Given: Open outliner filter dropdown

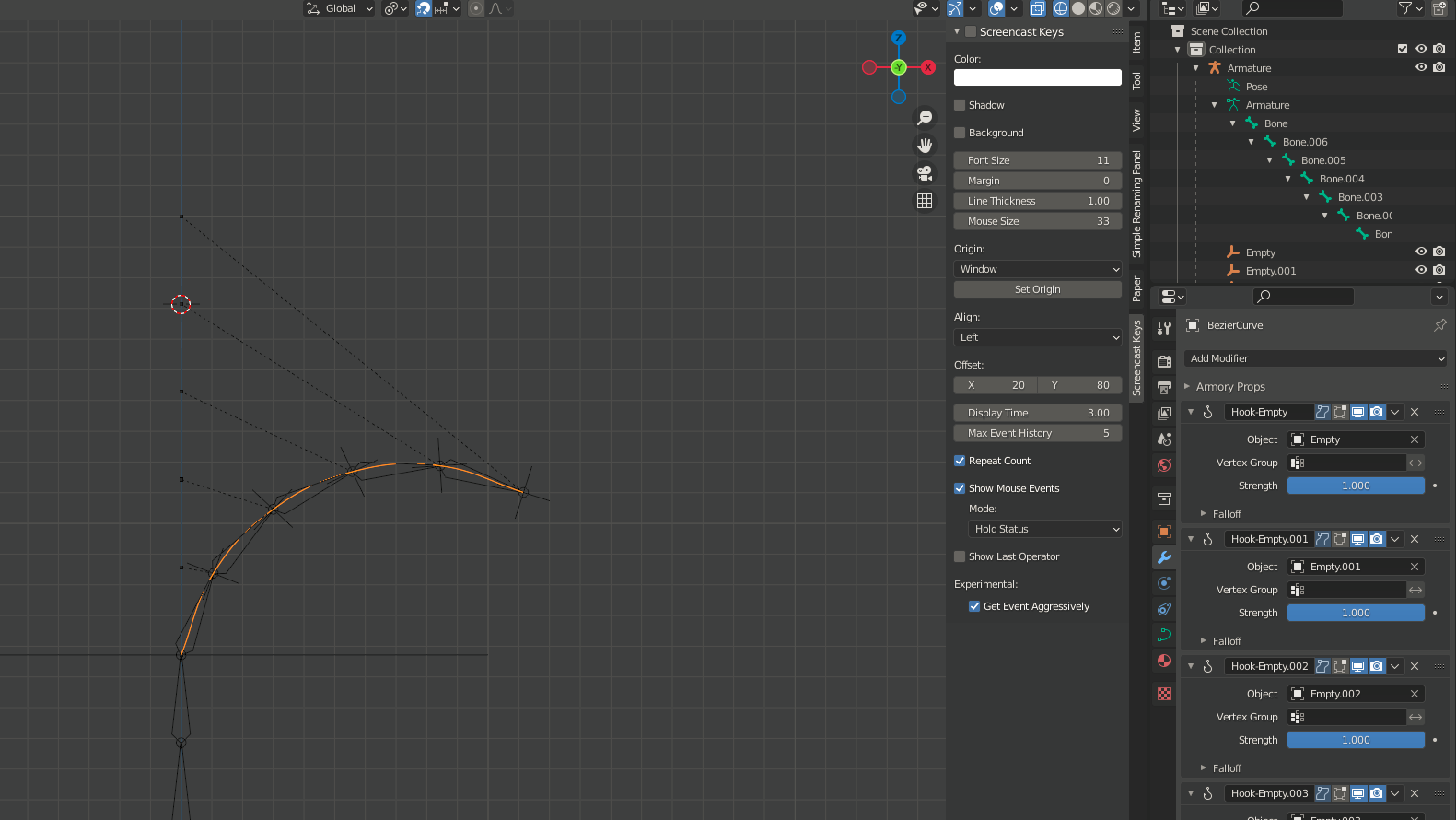Looking at the screenshot, I should pyautogui.click(x=1410, y=8).
